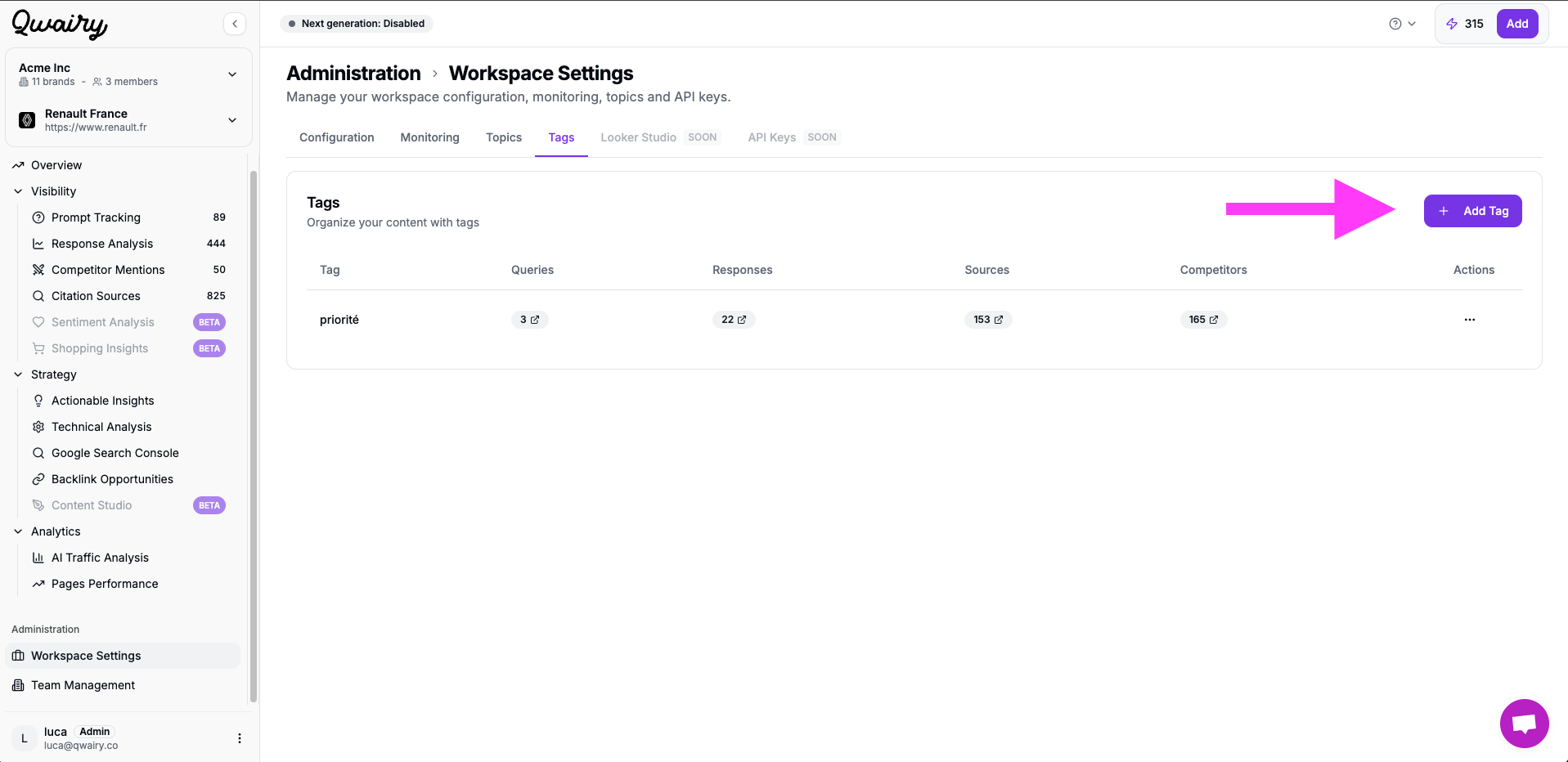Click the purple Add credits button

(x=1517, y=24)
